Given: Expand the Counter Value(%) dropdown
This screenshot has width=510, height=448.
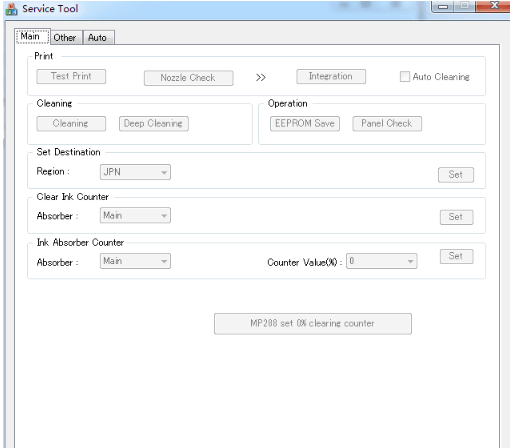Looking at the screenshot, I should pyautogui.click(x=382, y=261).
